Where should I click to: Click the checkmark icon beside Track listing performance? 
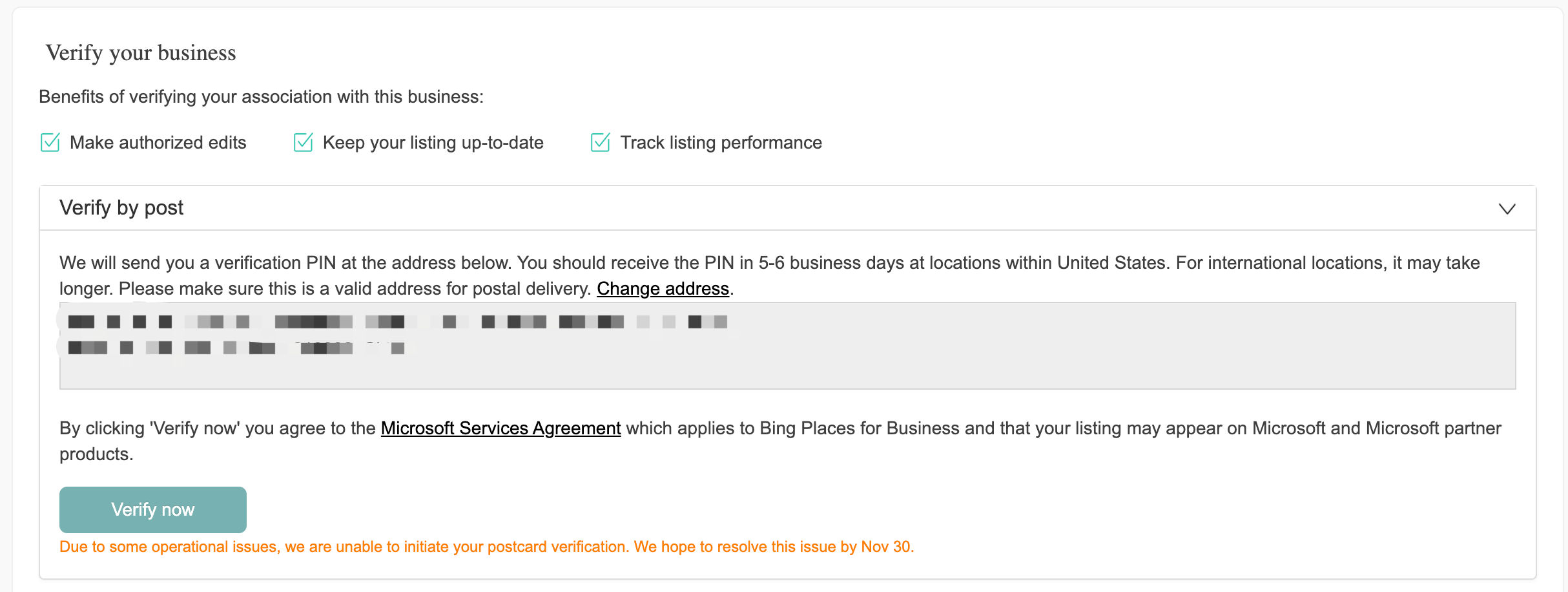600,142
